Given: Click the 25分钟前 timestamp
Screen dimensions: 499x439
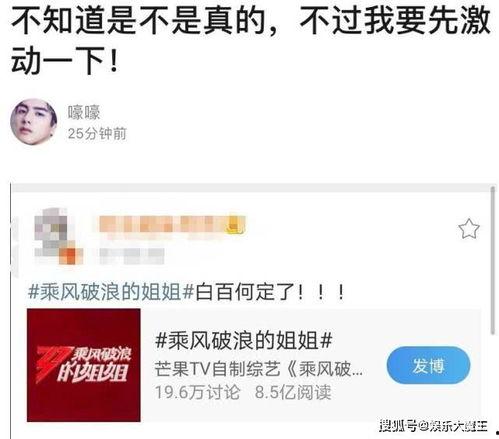Looking at the screenshot, I should 97,134.
